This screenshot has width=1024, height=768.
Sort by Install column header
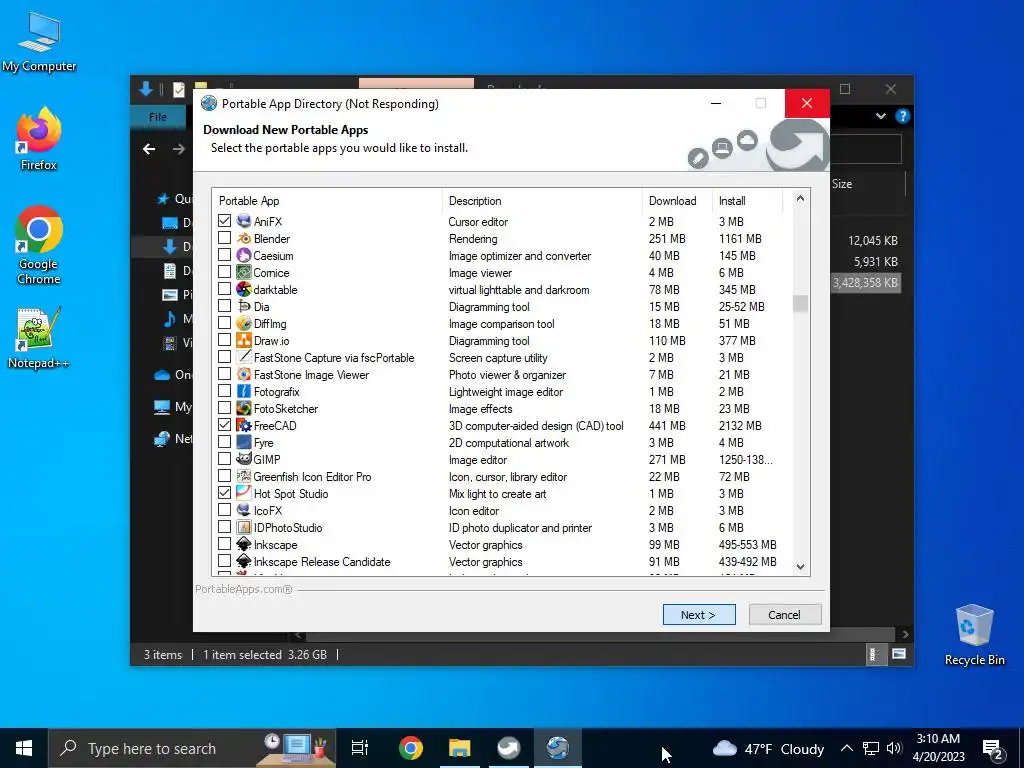[747, 200]
